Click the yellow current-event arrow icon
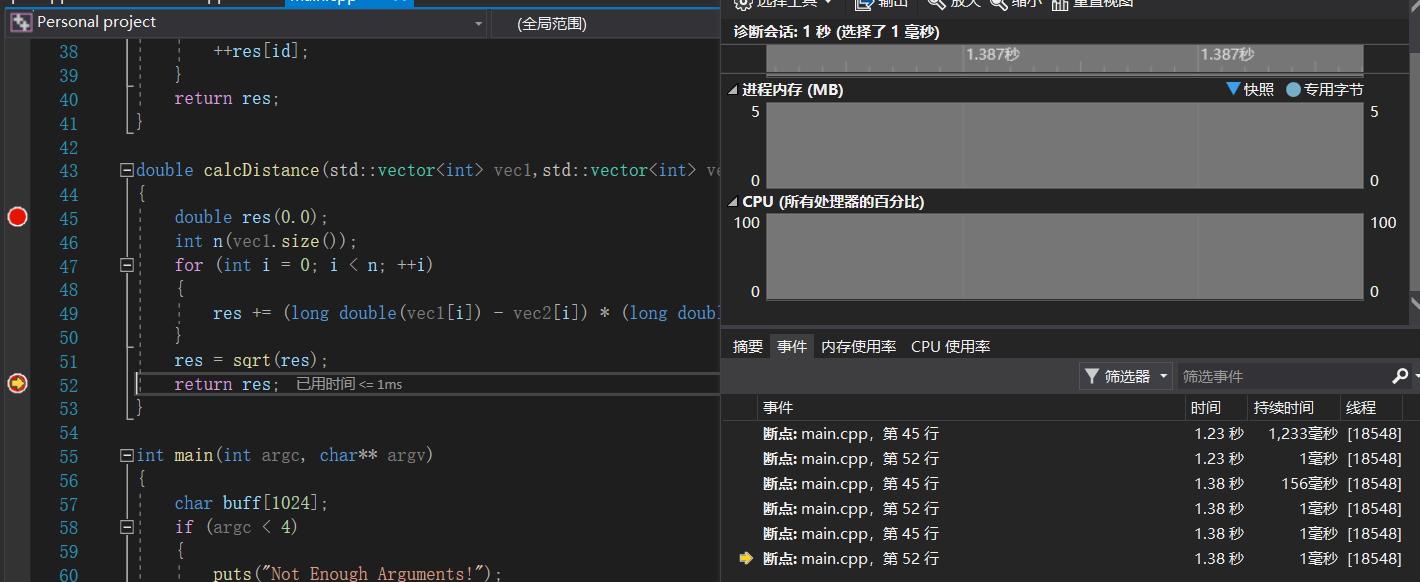The height and width of the screenshot is (582, 1420). pos(745,558)
